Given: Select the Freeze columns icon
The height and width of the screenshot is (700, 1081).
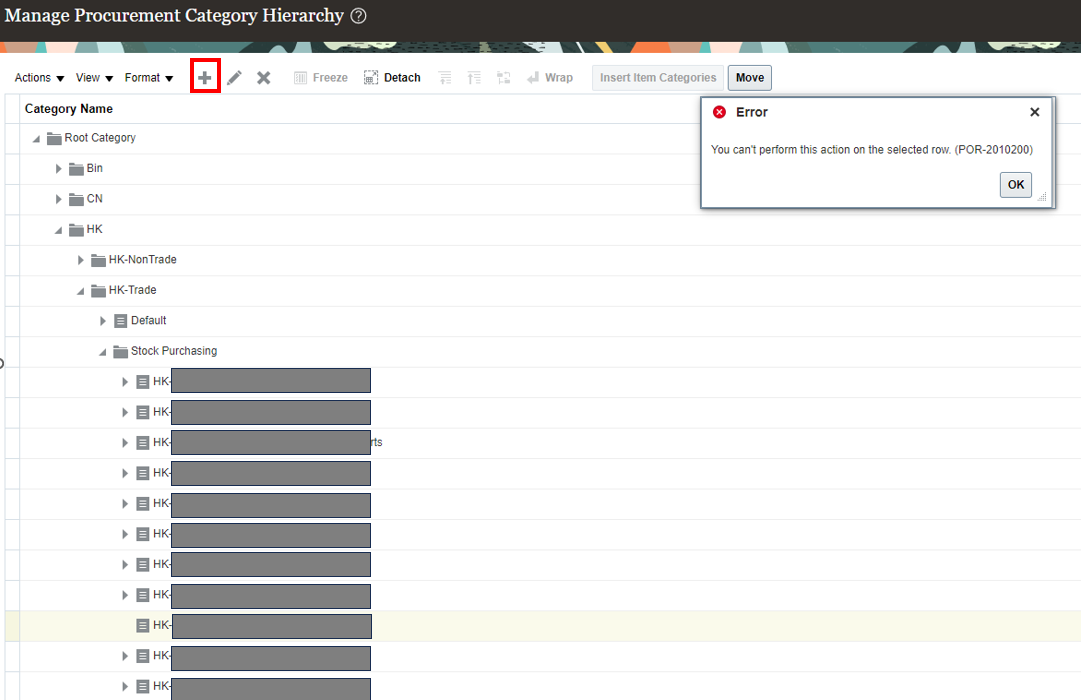Looking at the screenshot, I should coord(303,76).
